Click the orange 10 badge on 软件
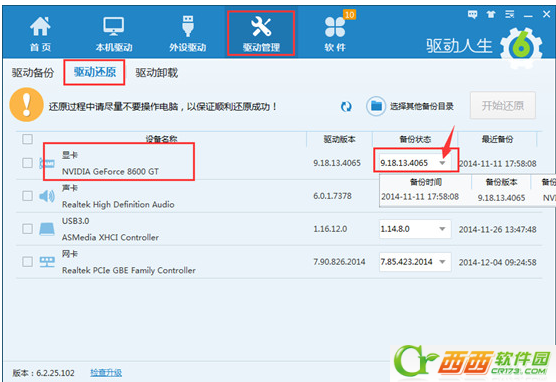 tap(349, 15)
